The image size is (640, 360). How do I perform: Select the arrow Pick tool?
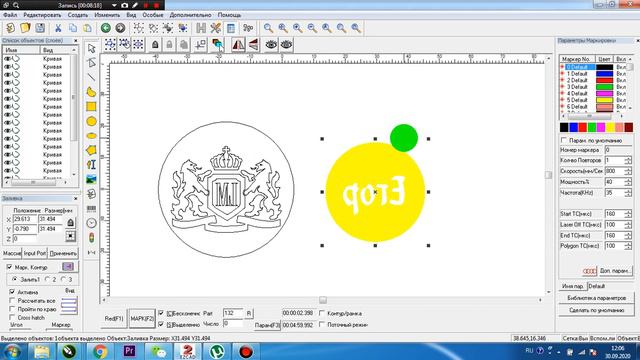coord(91,48)
